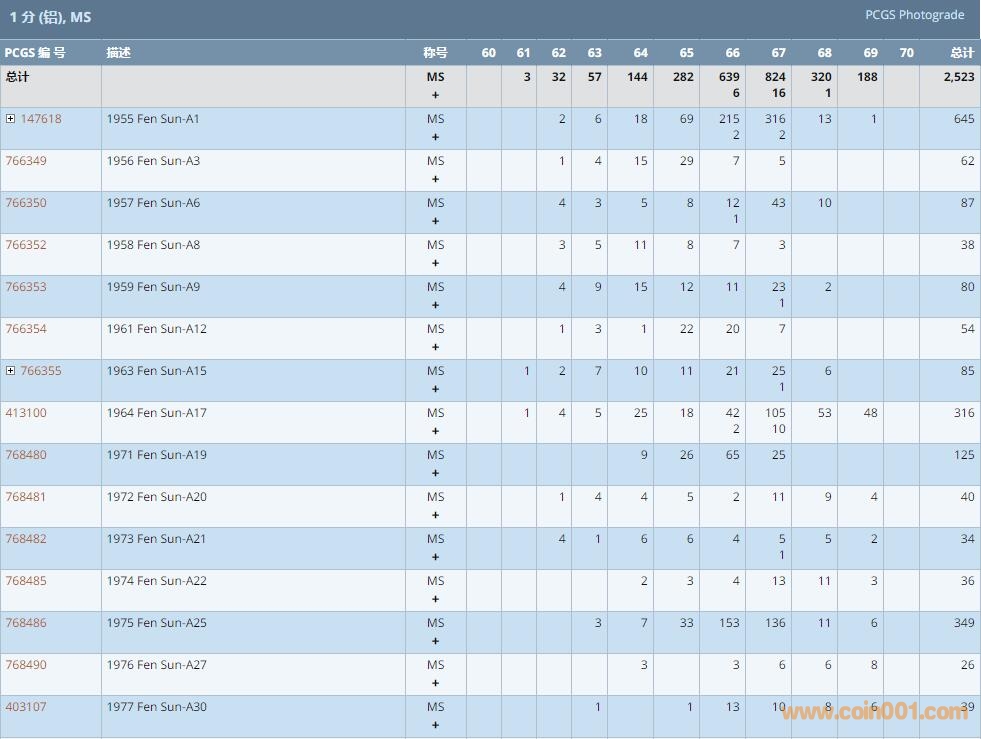
Task: Open PCGS number 147618 link
Action: (41, 119)
